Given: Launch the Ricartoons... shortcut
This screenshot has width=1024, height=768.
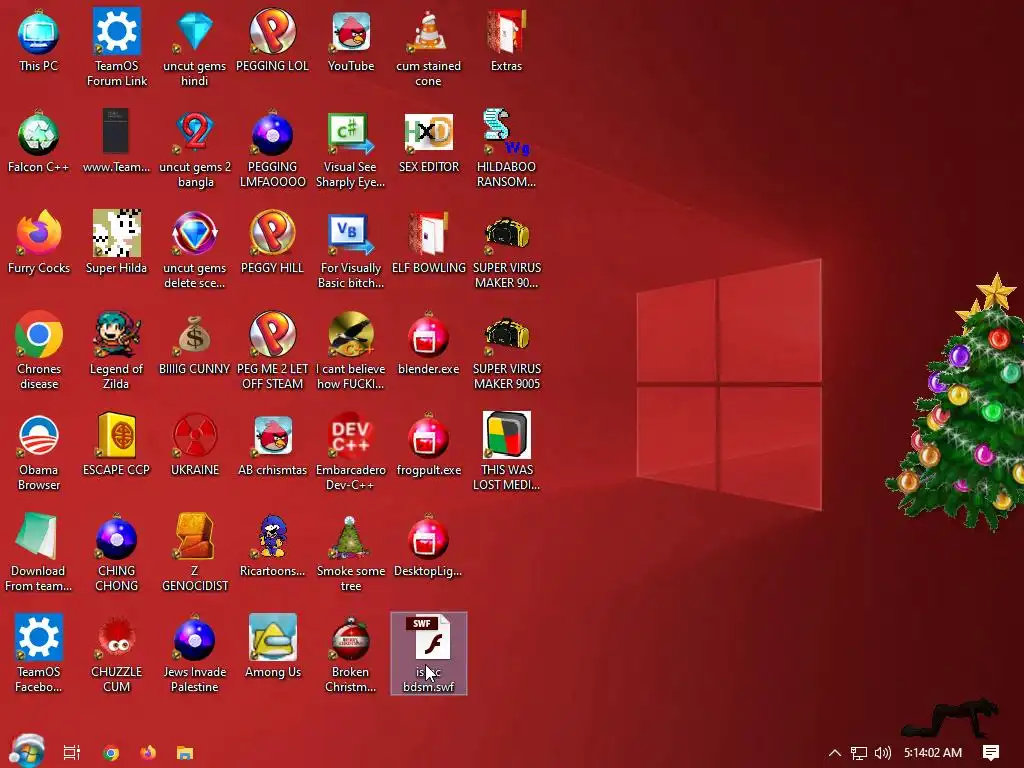Looking at the screenshot, I should [272, 547].
